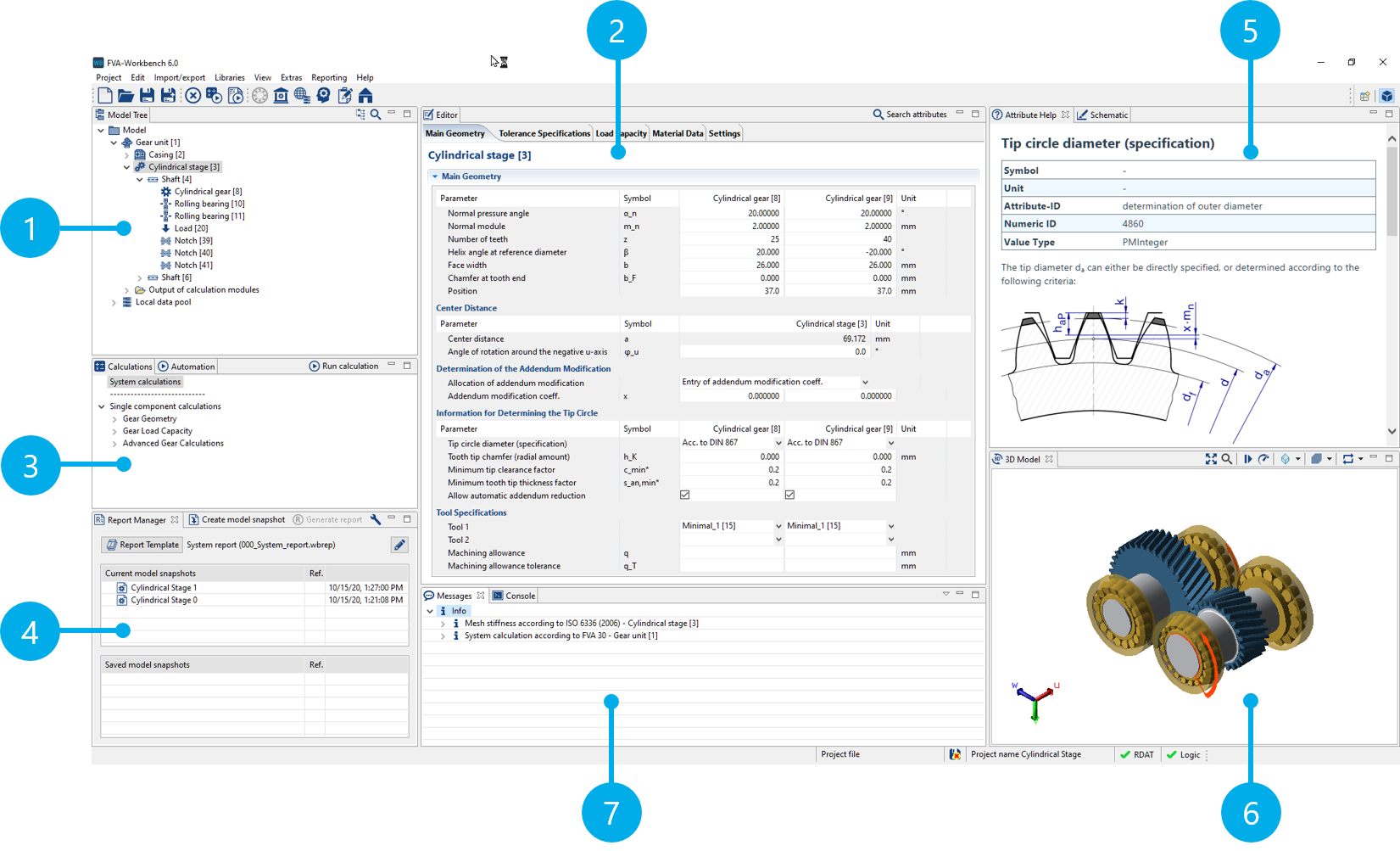The image size is (1400, 851).
Task: Expand the Shaft [6] tree node
Action: [139, 277]
